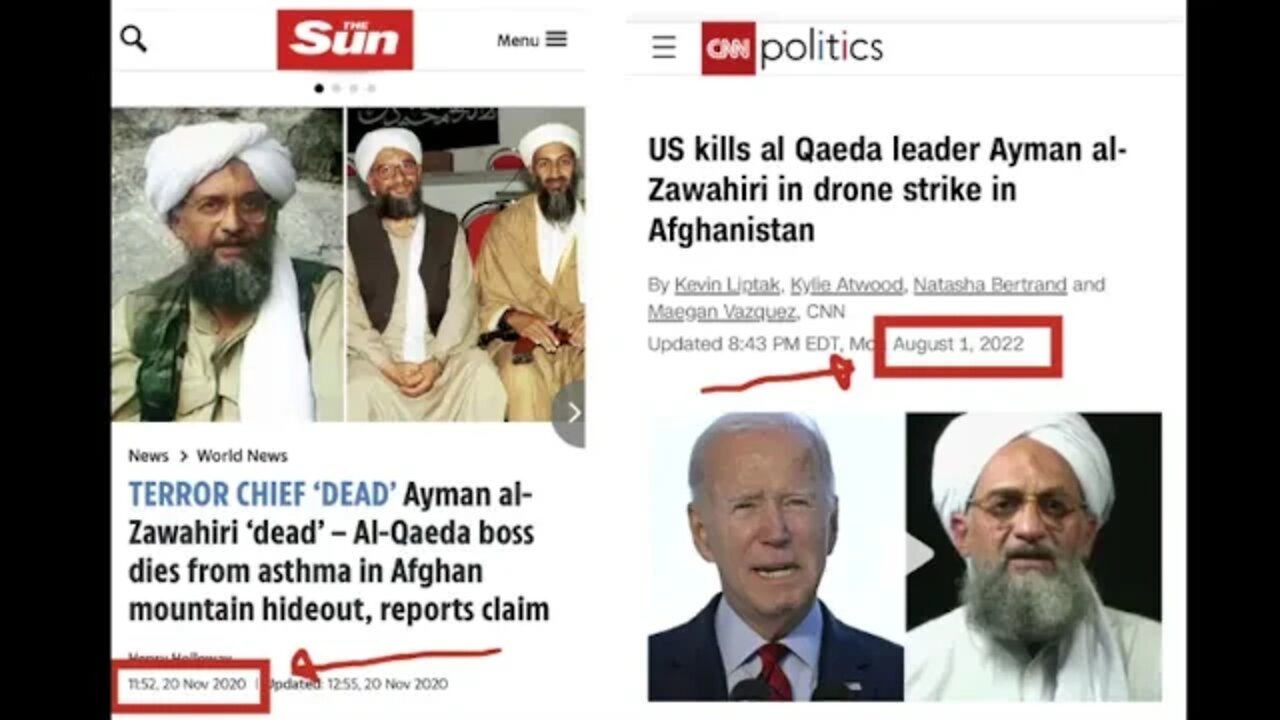This screenshot has width=1280, height=720.
Task: Open the News breadcrumb link
Action: [x=148, y=456]
